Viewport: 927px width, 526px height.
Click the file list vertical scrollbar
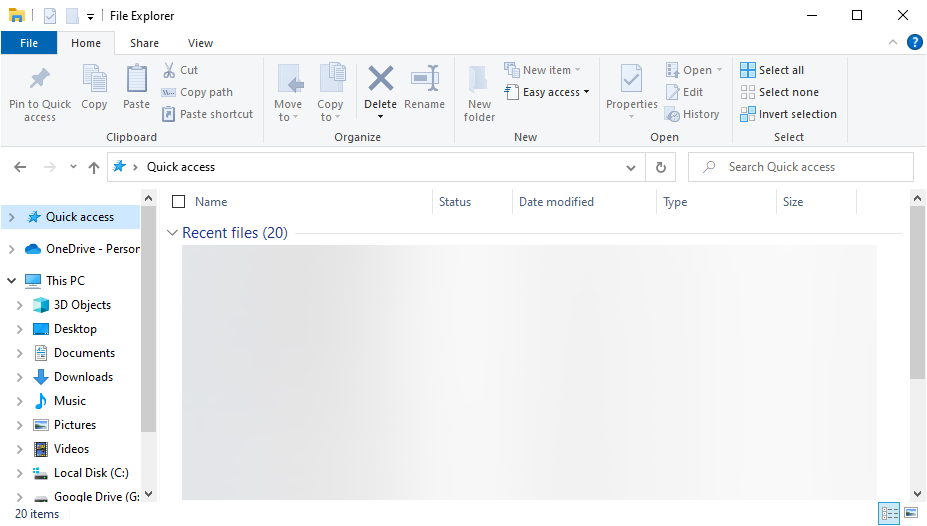(x=917, y=293)
